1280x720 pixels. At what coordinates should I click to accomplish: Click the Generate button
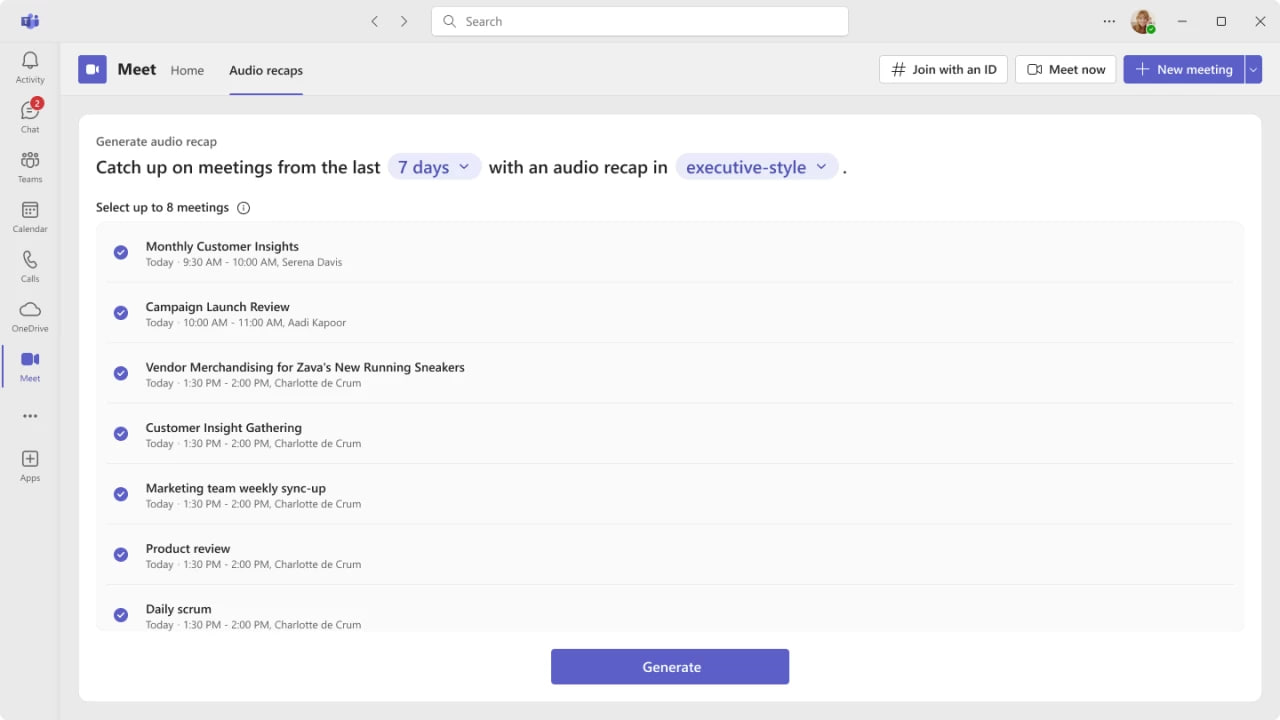pos(669,666)
